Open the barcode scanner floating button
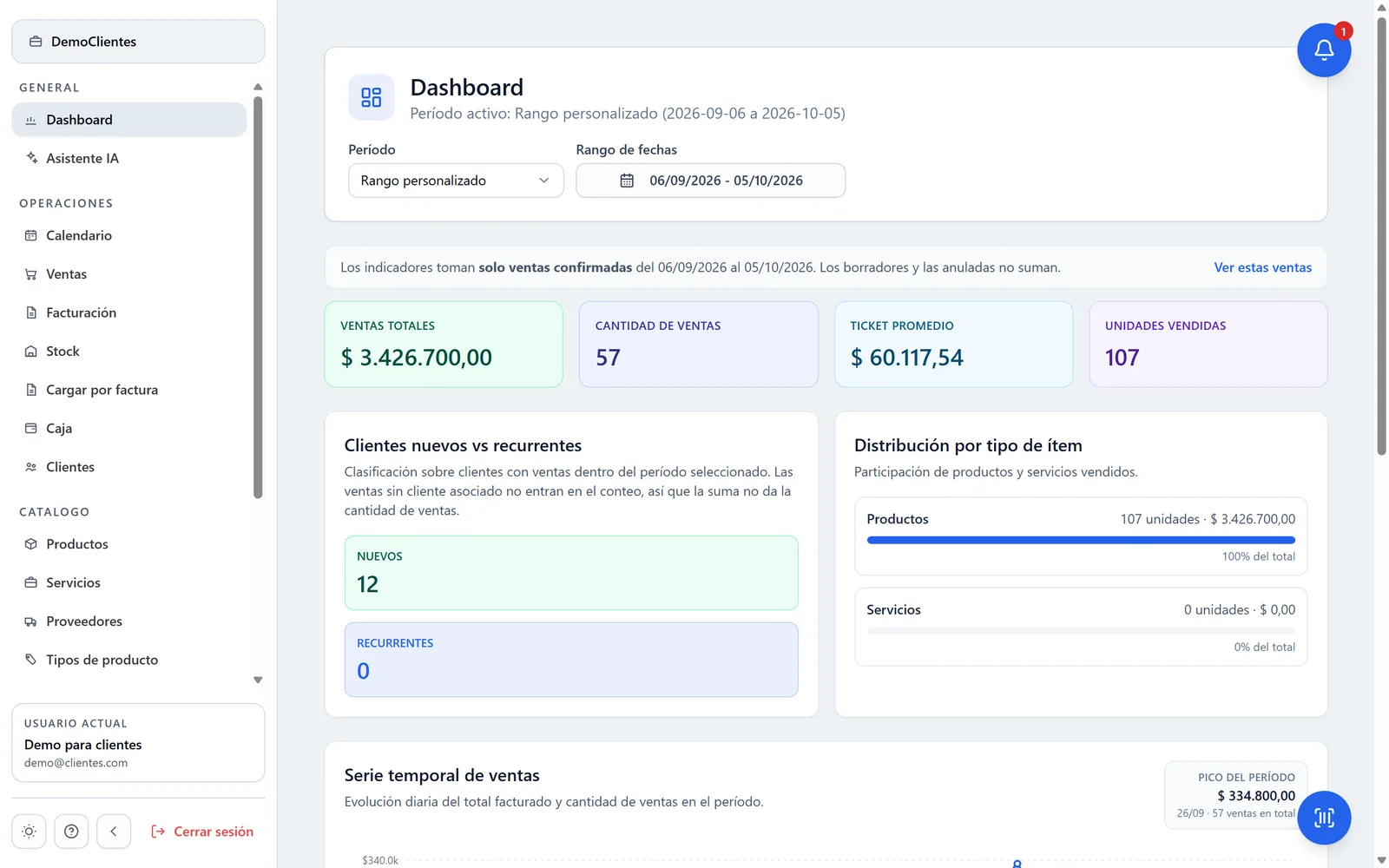The width and height of the screenshot is (1389, 868). pos(1324,818)
